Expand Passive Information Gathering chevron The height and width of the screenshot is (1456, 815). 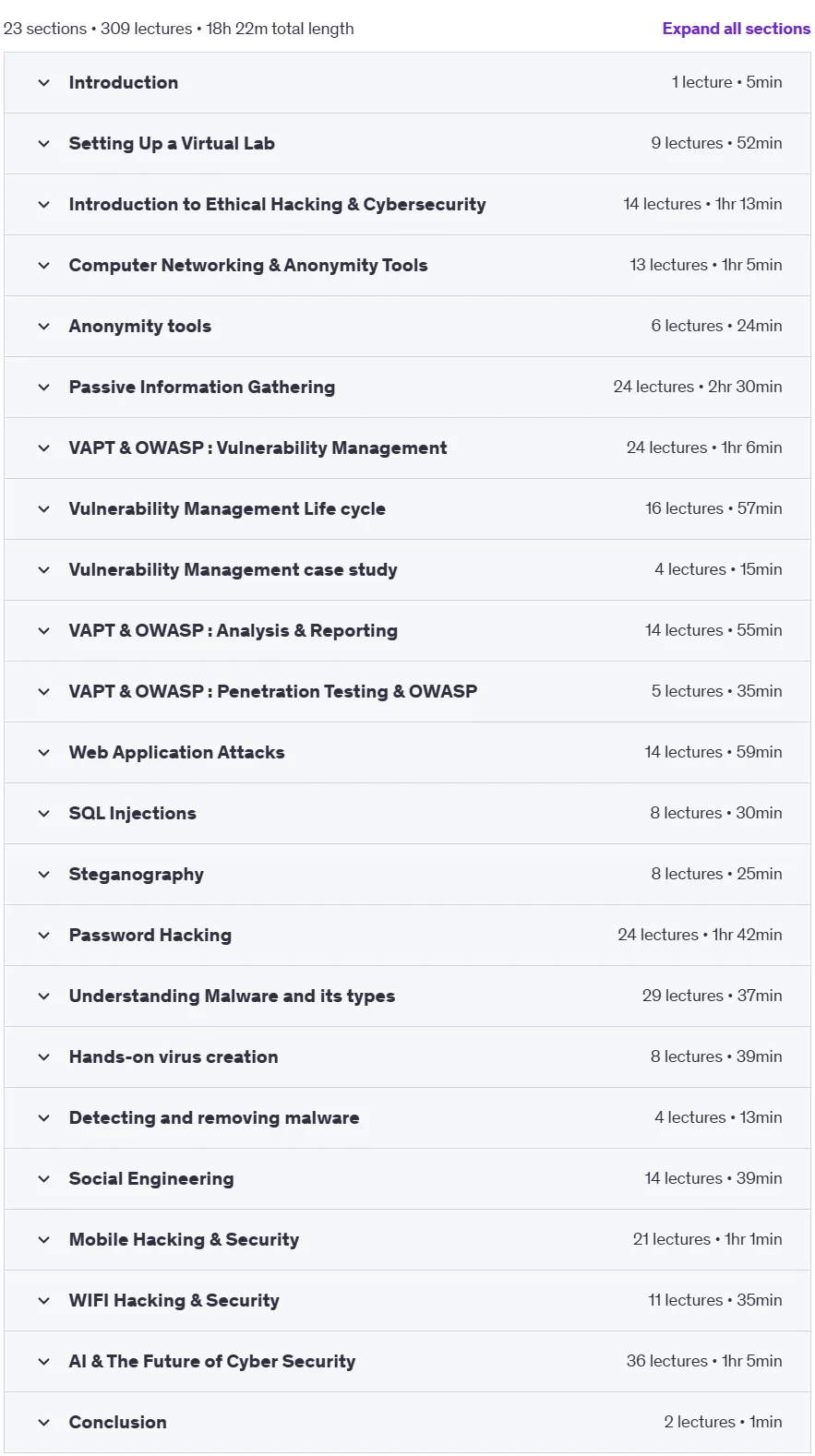pyautogui.click(x=43, y=388)
